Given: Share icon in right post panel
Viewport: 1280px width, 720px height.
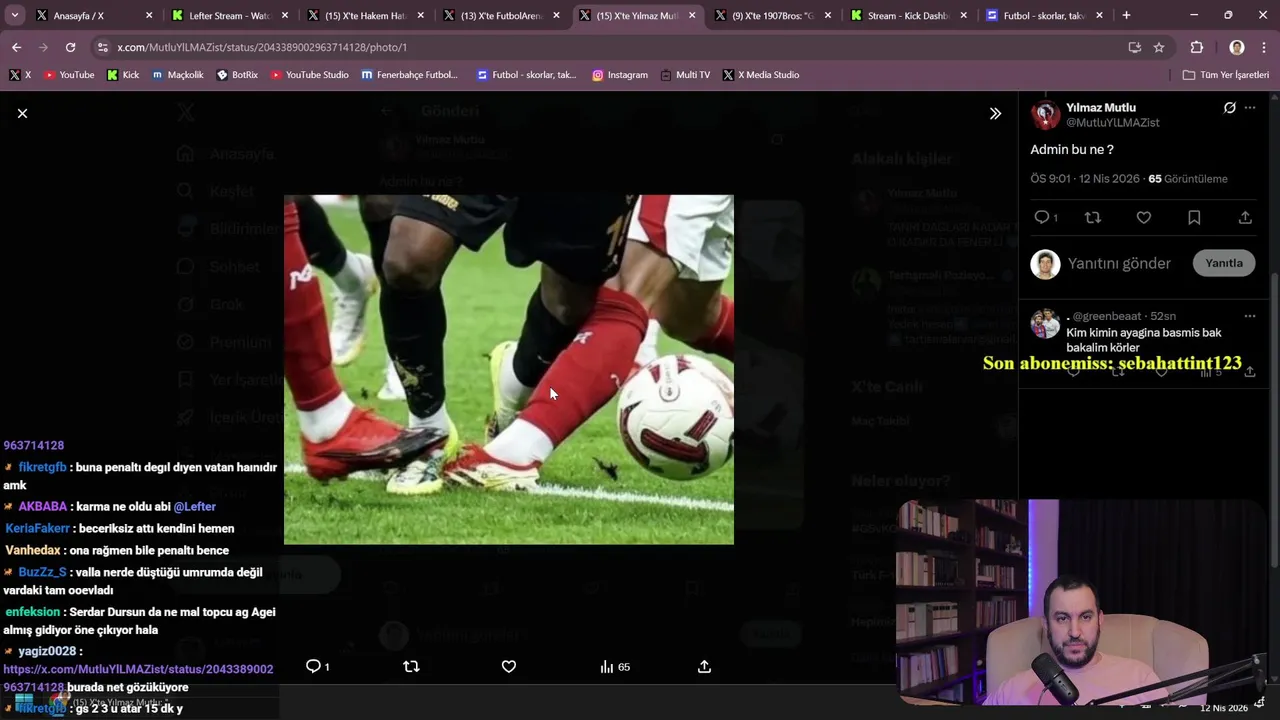Looking at the screenshot, I should (1245, 217).
